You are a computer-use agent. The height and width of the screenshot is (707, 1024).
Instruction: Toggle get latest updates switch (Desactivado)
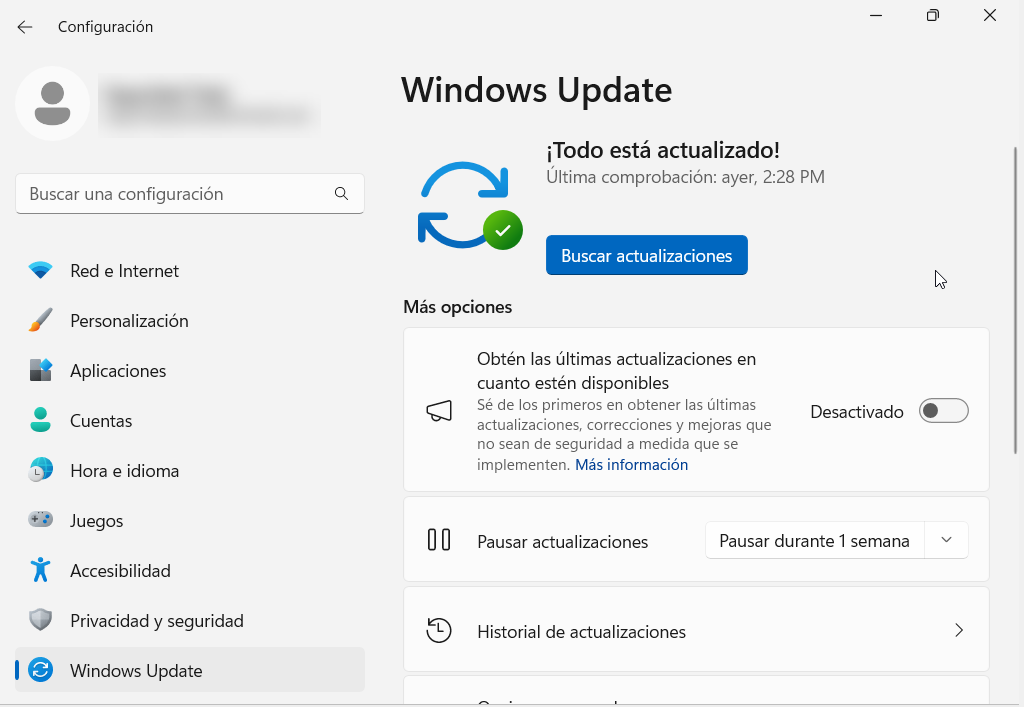(x=944, y=411)
